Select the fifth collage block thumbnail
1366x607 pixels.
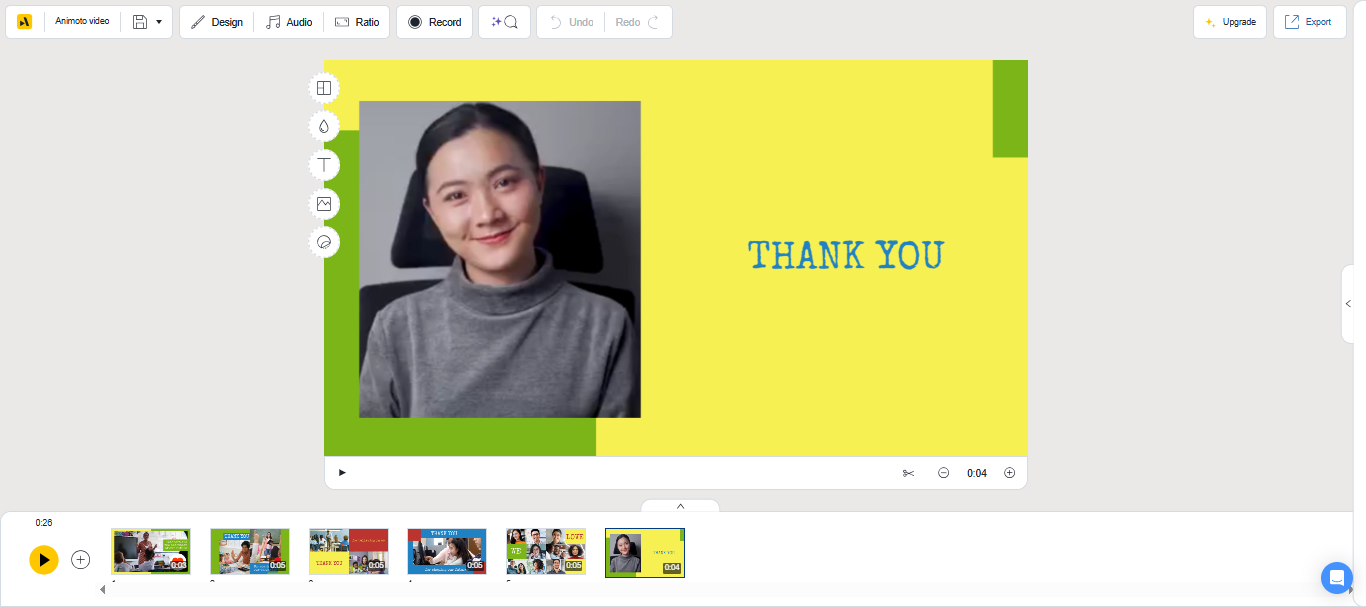[x=546, y=552]
